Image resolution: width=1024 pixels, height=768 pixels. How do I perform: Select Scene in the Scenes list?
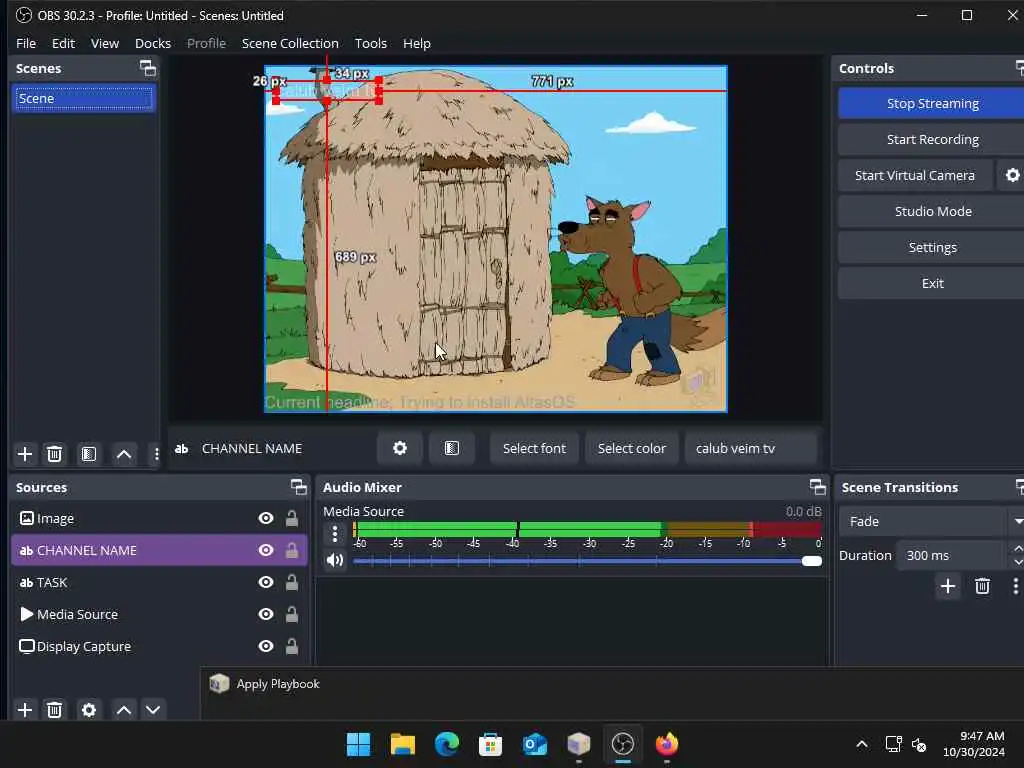(x=84, y=98)
